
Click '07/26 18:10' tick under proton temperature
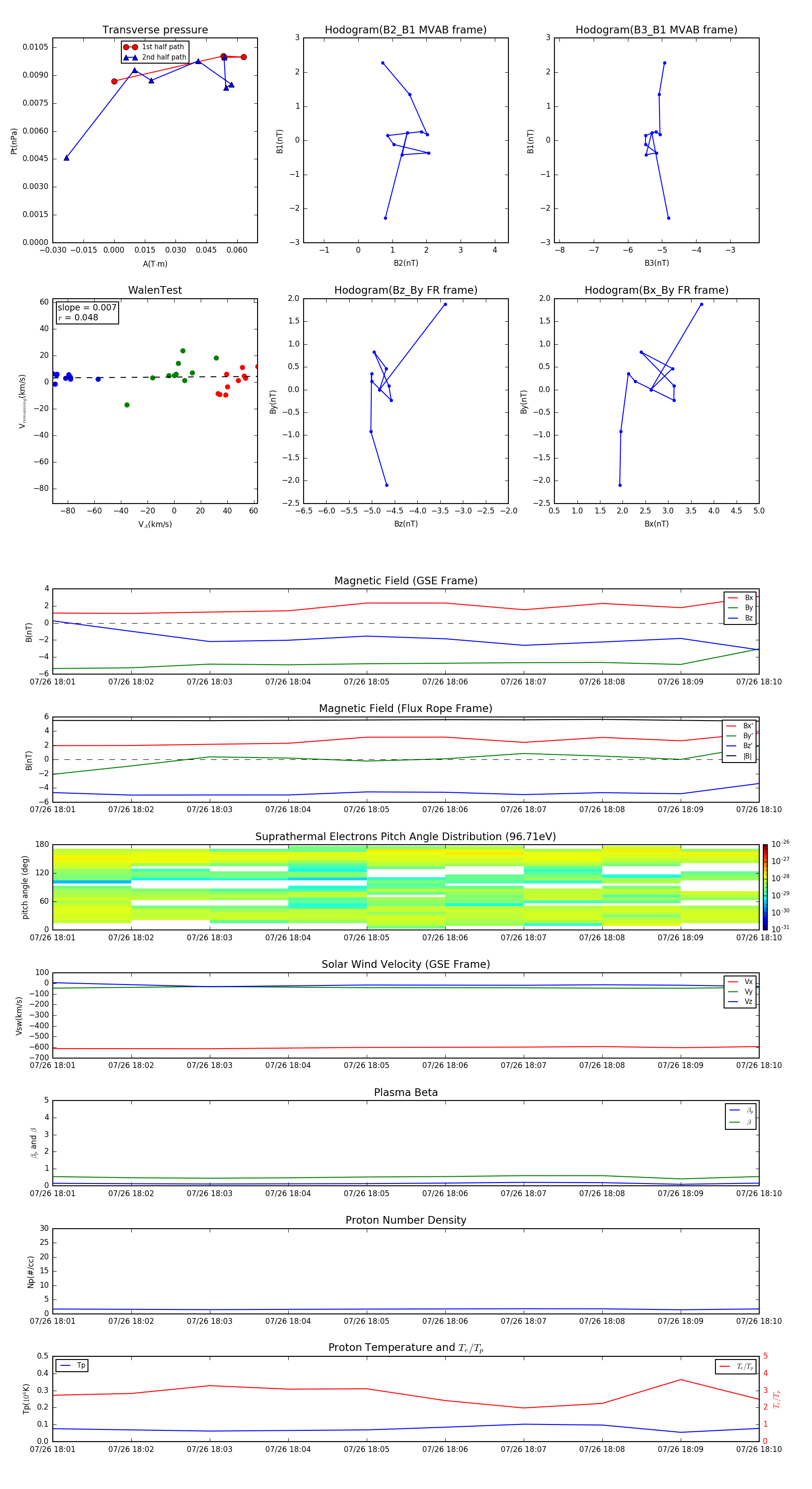point(759,1450)
